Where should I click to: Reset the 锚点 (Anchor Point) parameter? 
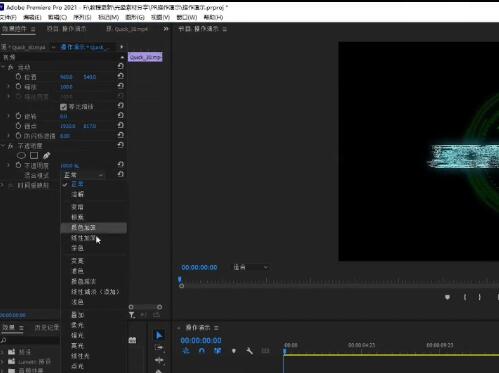pos(121,125)
